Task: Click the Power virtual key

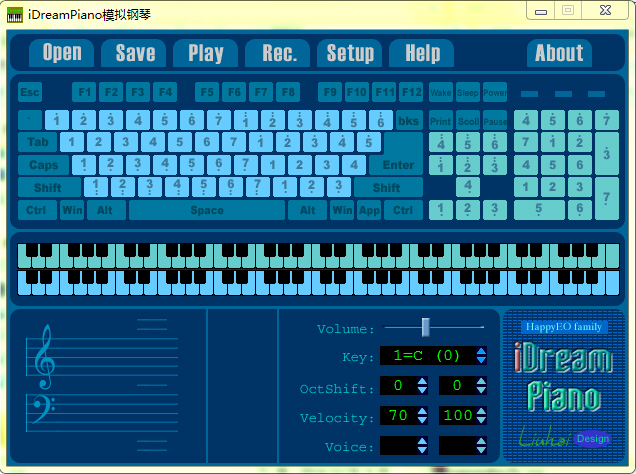Action: (495, 92)
